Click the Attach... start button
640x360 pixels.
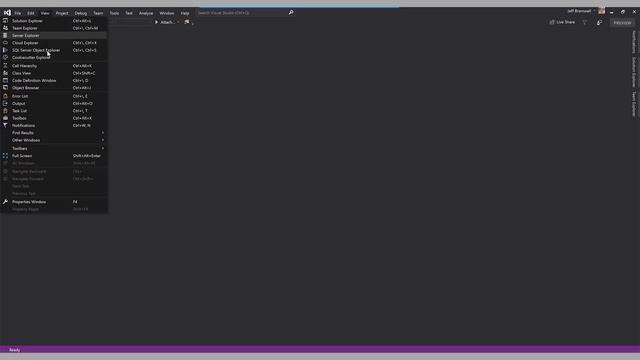pos(164,22)
